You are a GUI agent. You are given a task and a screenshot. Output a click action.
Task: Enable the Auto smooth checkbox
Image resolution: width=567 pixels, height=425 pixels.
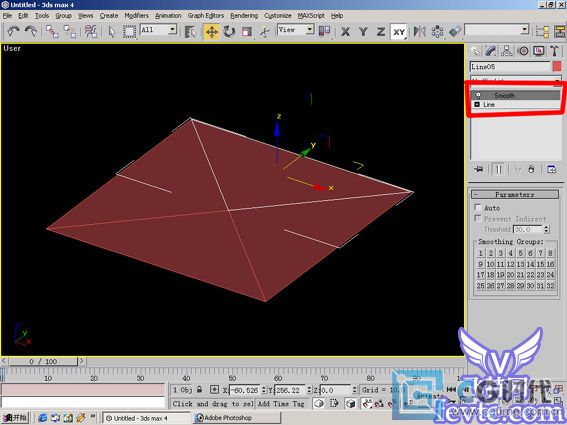478,207
